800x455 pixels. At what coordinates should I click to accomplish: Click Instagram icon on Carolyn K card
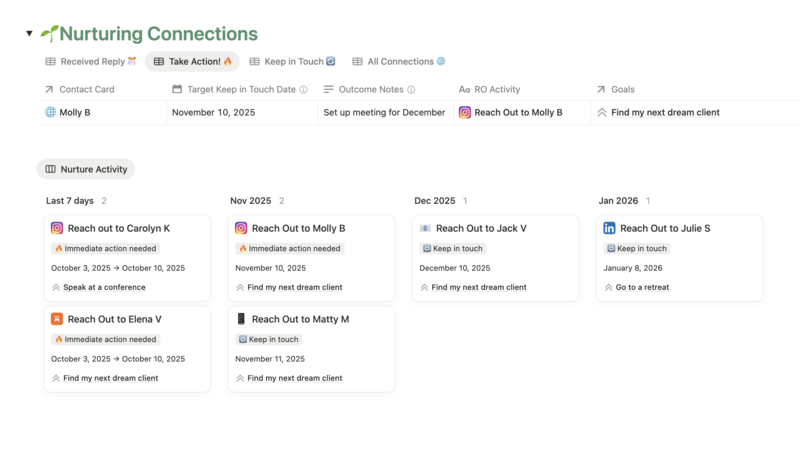coord(57,228)
